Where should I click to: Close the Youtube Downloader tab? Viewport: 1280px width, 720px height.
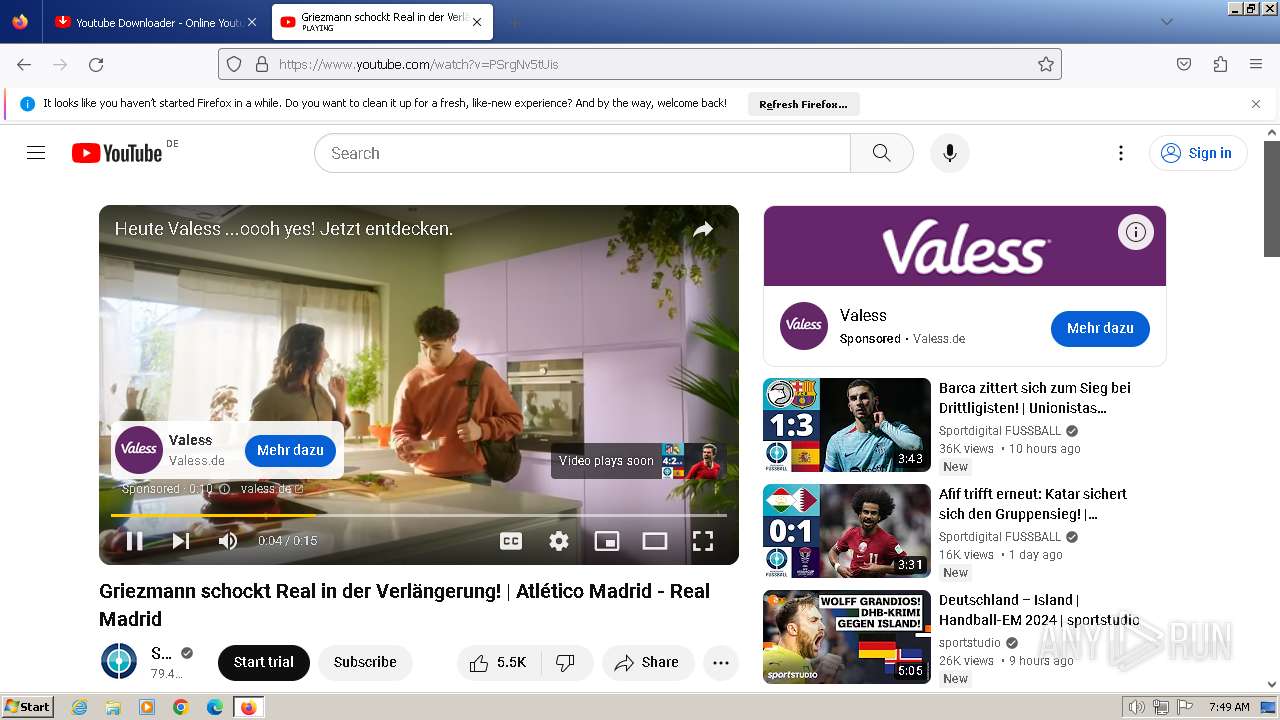pyautogui.click(x=251, y=22)
